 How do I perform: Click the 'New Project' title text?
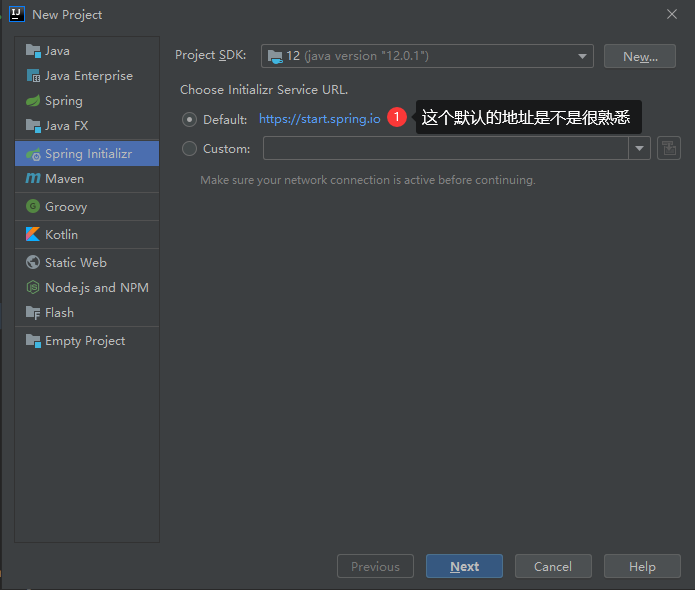tap(67, 15)
